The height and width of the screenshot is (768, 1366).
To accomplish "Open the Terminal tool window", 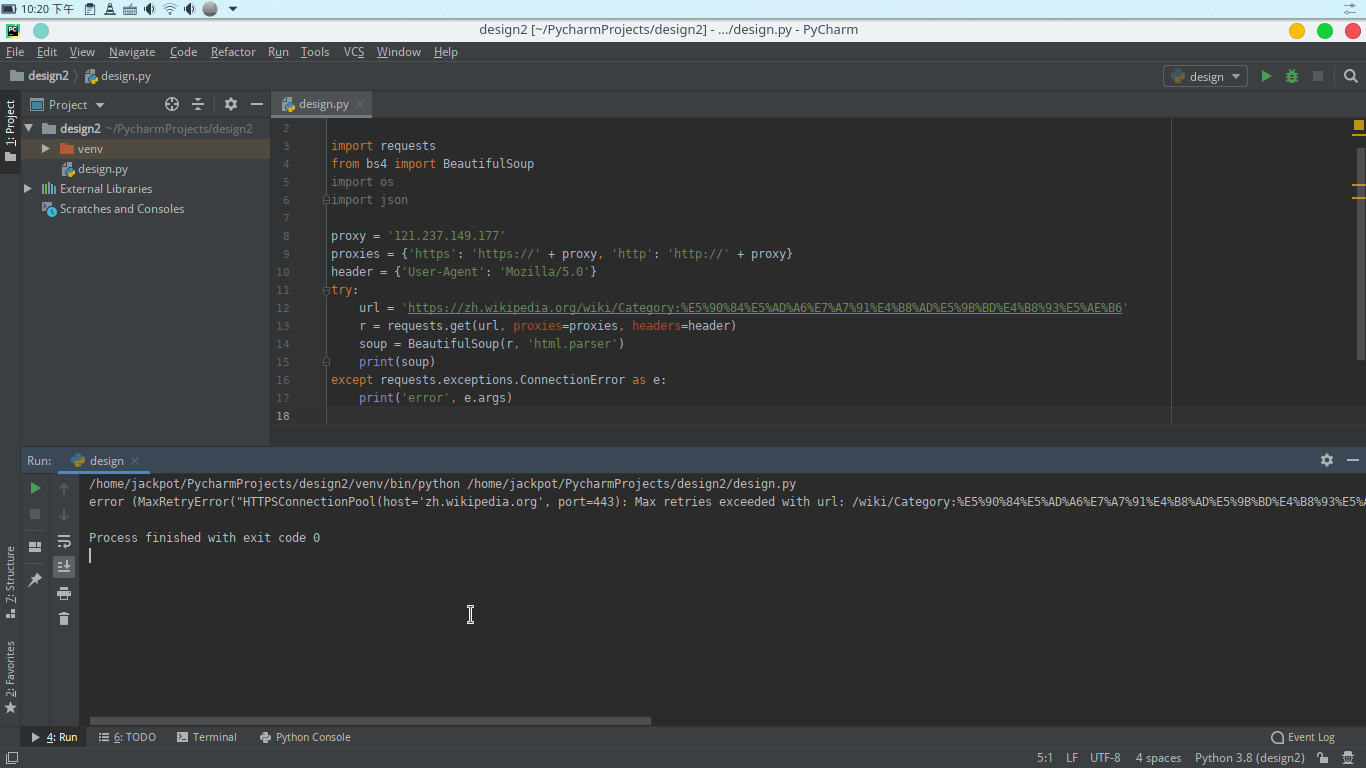I will (x=207, y=737).
